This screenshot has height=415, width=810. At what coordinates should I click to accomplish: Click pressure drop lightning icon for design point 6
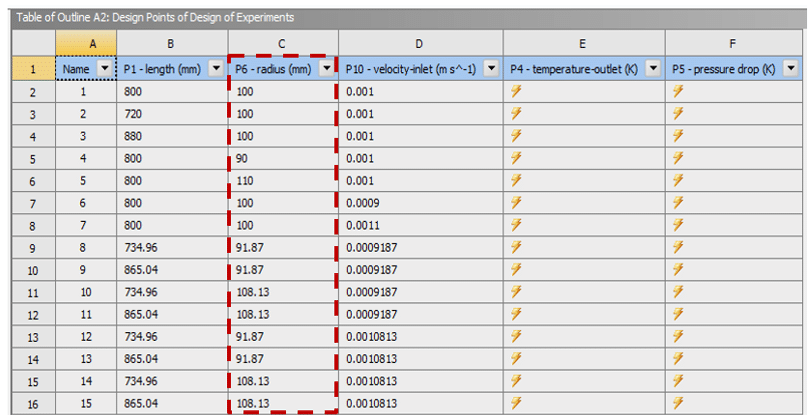point(678,203)
